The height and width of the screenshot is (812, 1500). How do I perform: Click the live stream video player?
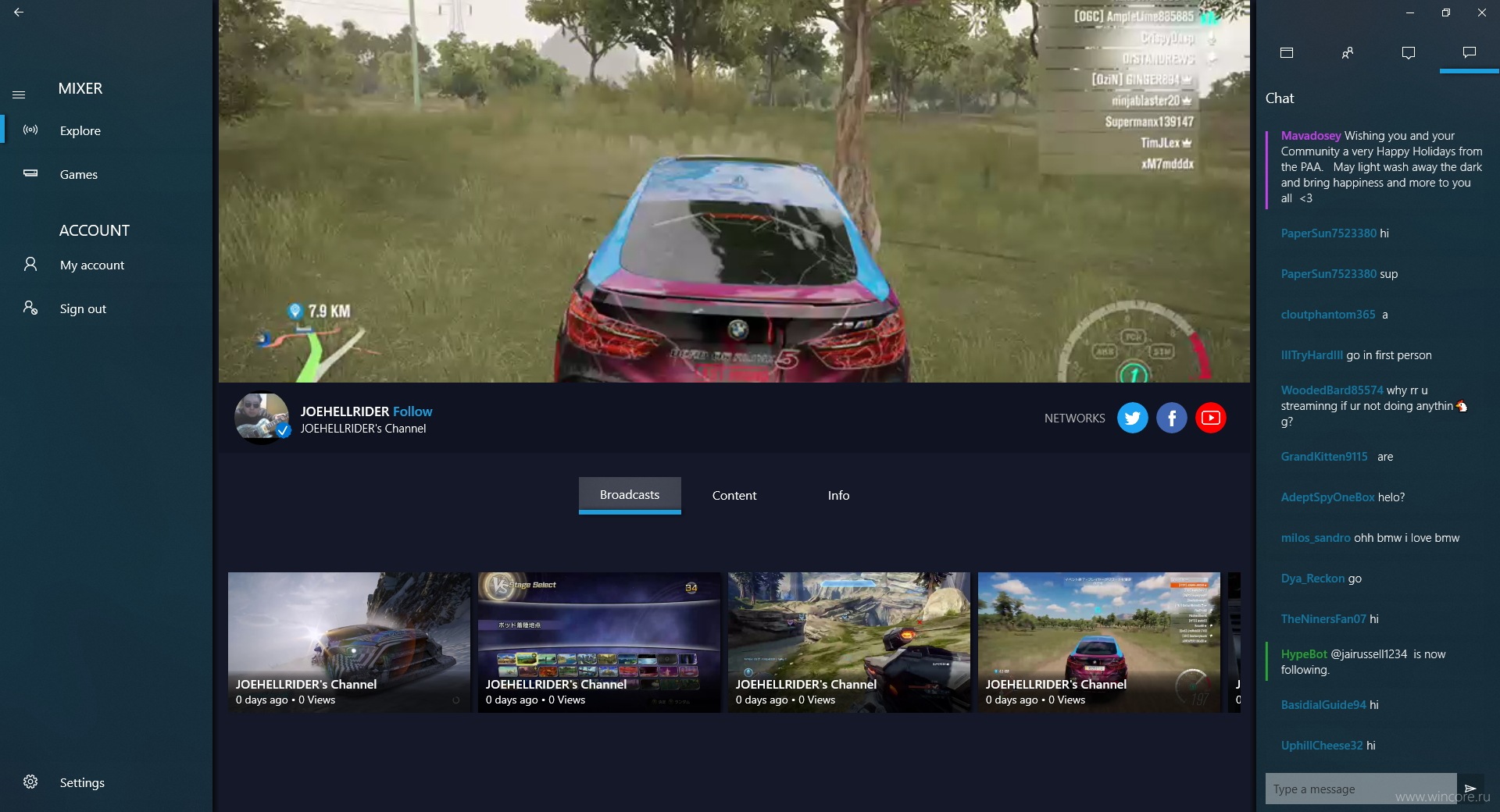tap(734, 191)
